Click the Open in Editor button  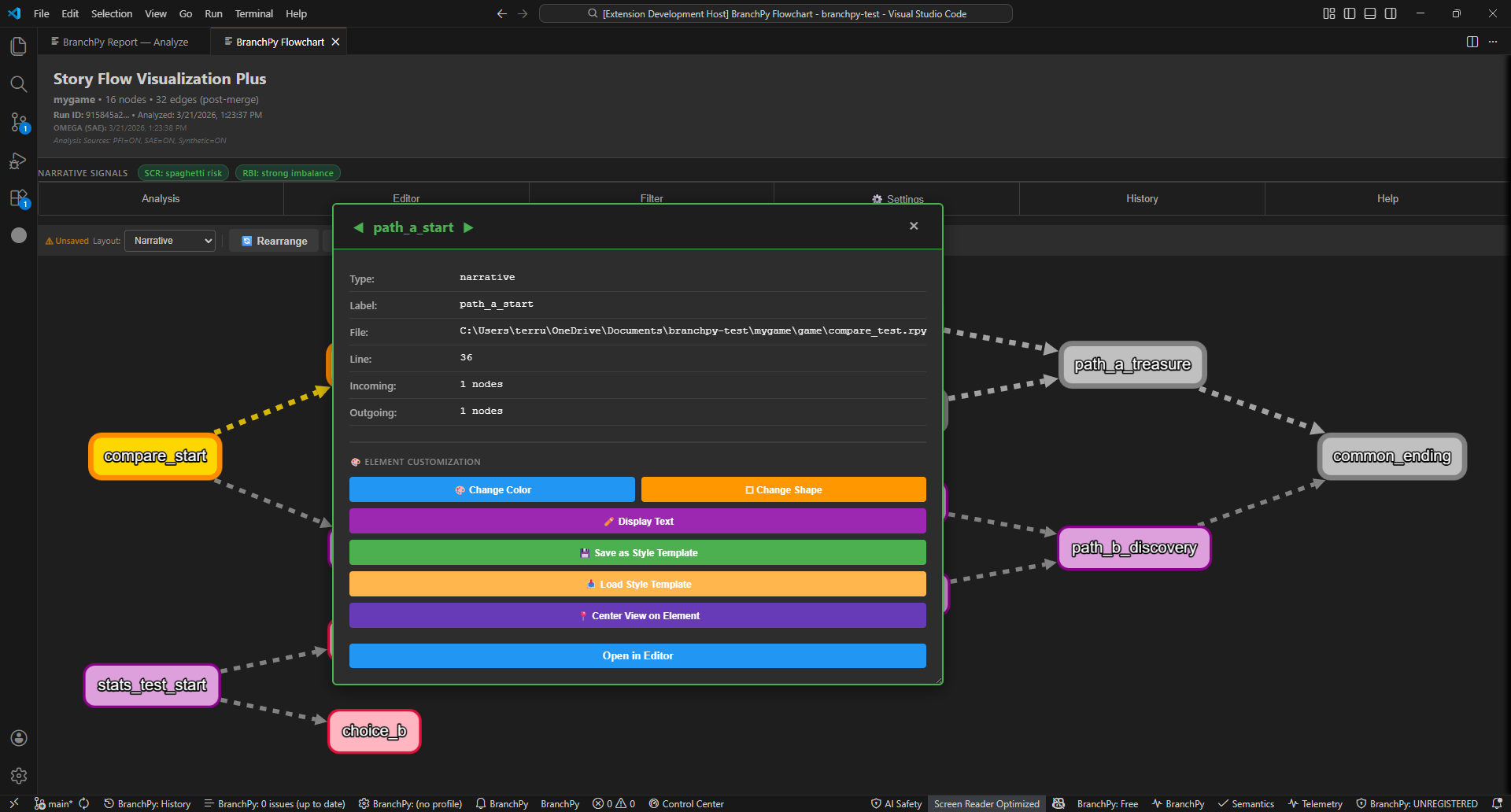(x=637, y=655)
